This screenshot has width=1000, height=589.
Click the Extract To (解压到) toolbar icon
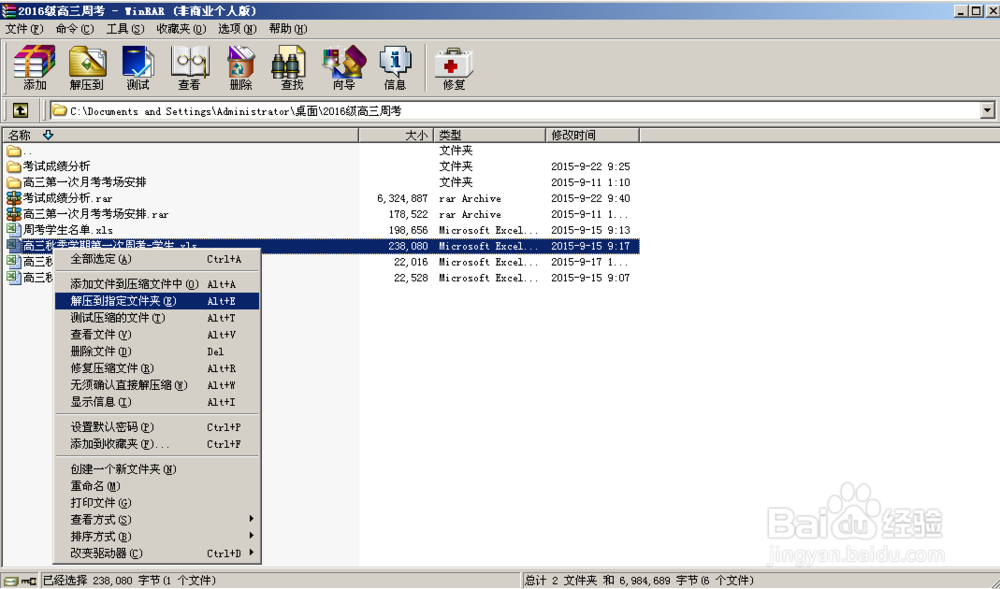[87, 68]
